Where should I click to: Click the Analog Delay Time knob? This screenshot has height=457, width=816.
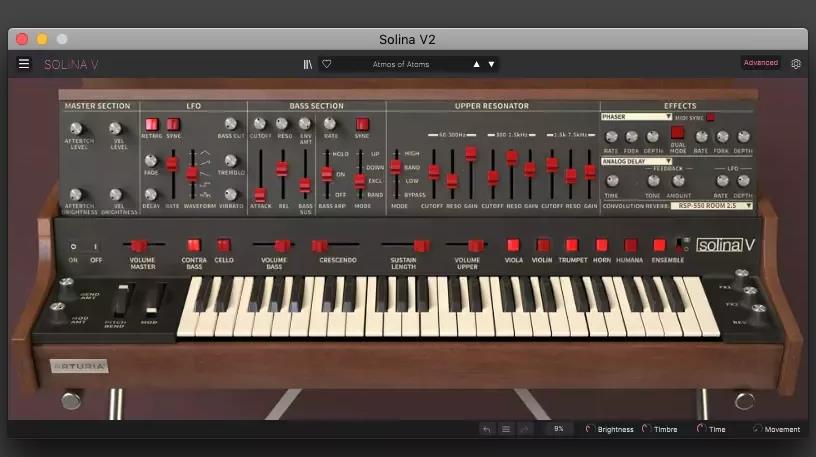pos(612,181)
